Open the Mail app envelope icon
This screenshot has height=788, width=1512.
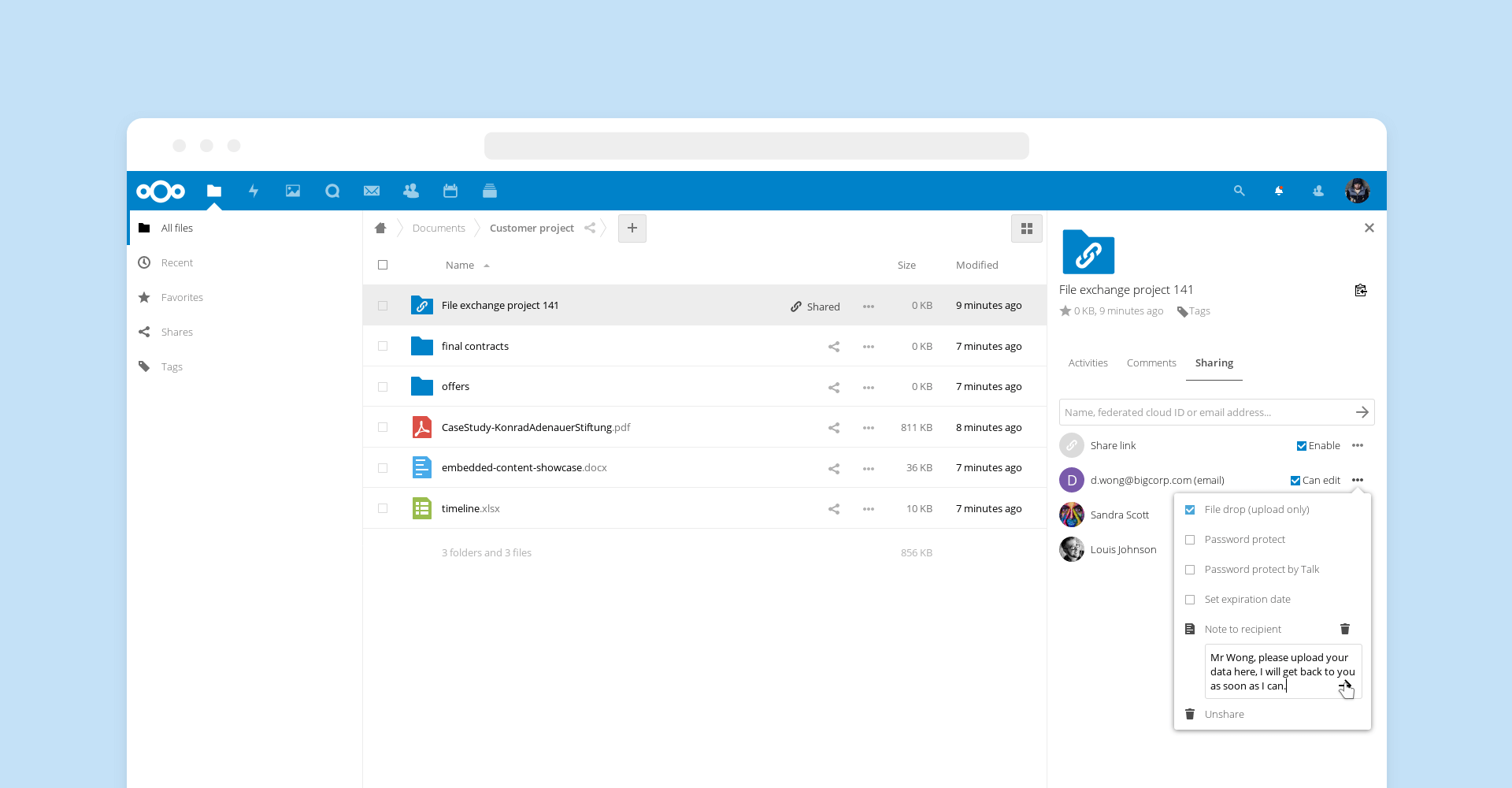(372, 191)
